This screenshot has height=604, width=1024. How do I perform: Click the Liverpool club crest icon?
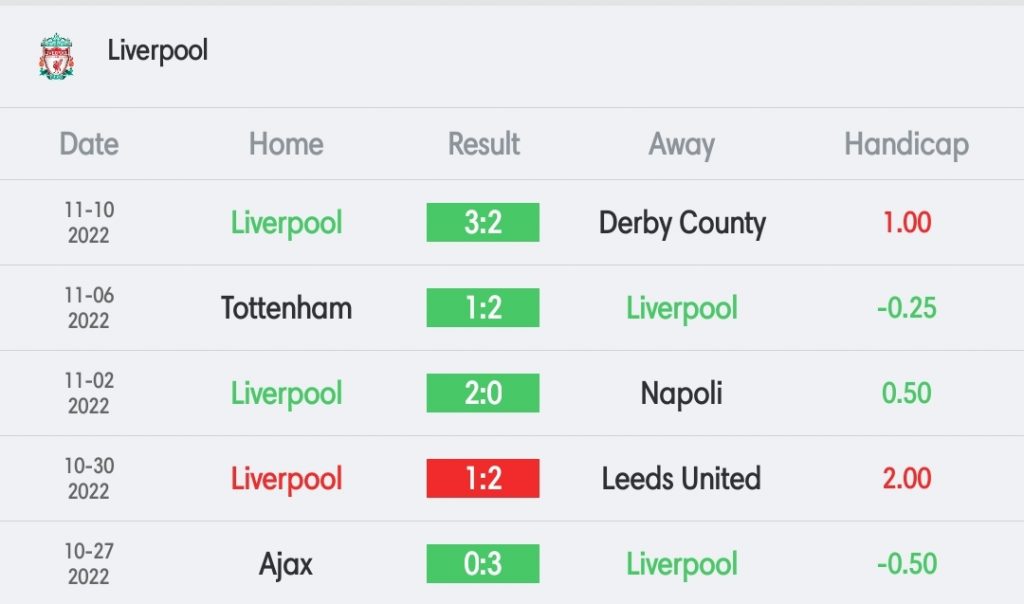tap(56, 56)
